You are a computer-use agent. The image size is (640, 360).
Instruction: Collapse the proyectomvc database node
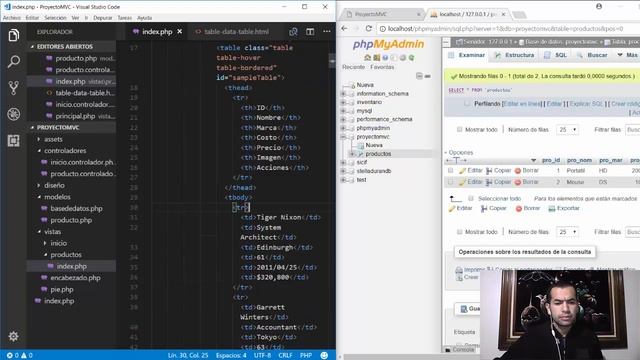(x=343, y=137)
